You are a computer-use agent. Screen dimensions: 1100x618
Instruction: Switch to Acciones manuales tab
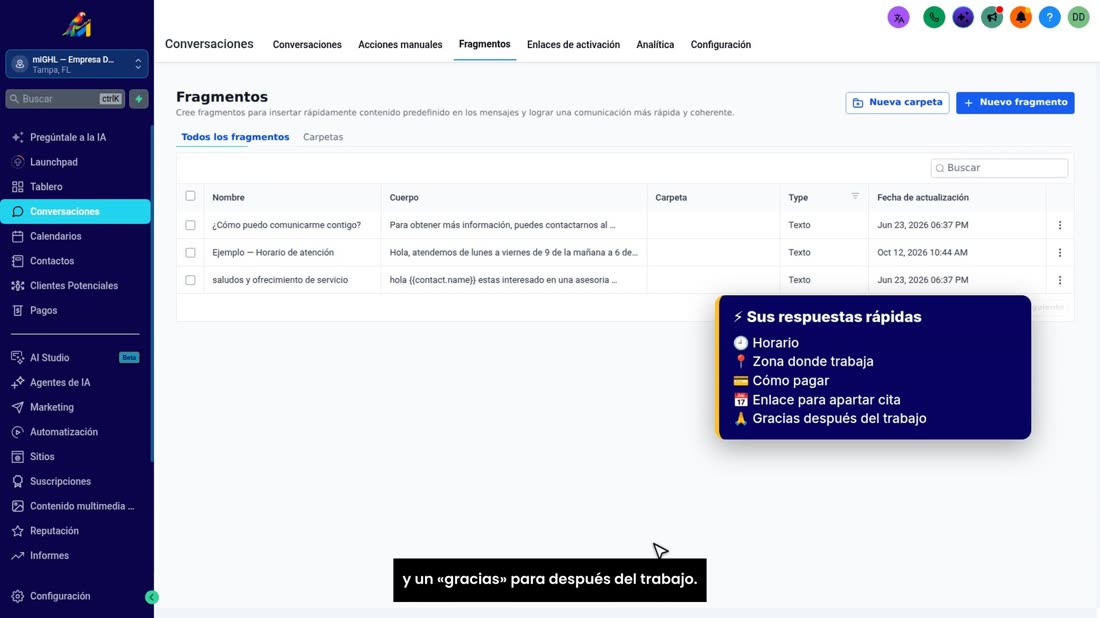400,44
